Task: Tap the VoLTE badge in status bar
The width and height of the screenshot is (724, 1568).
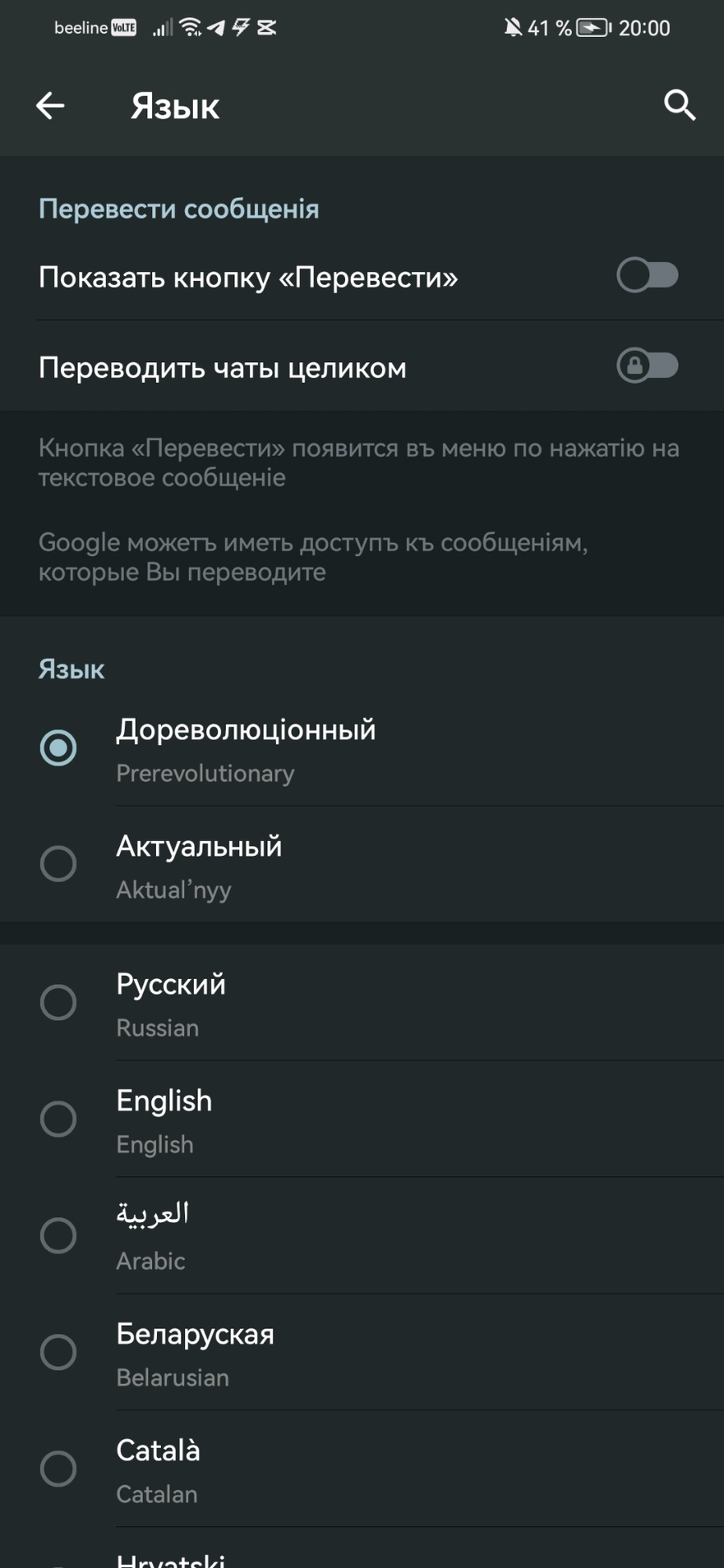Action: click(124, 28)
